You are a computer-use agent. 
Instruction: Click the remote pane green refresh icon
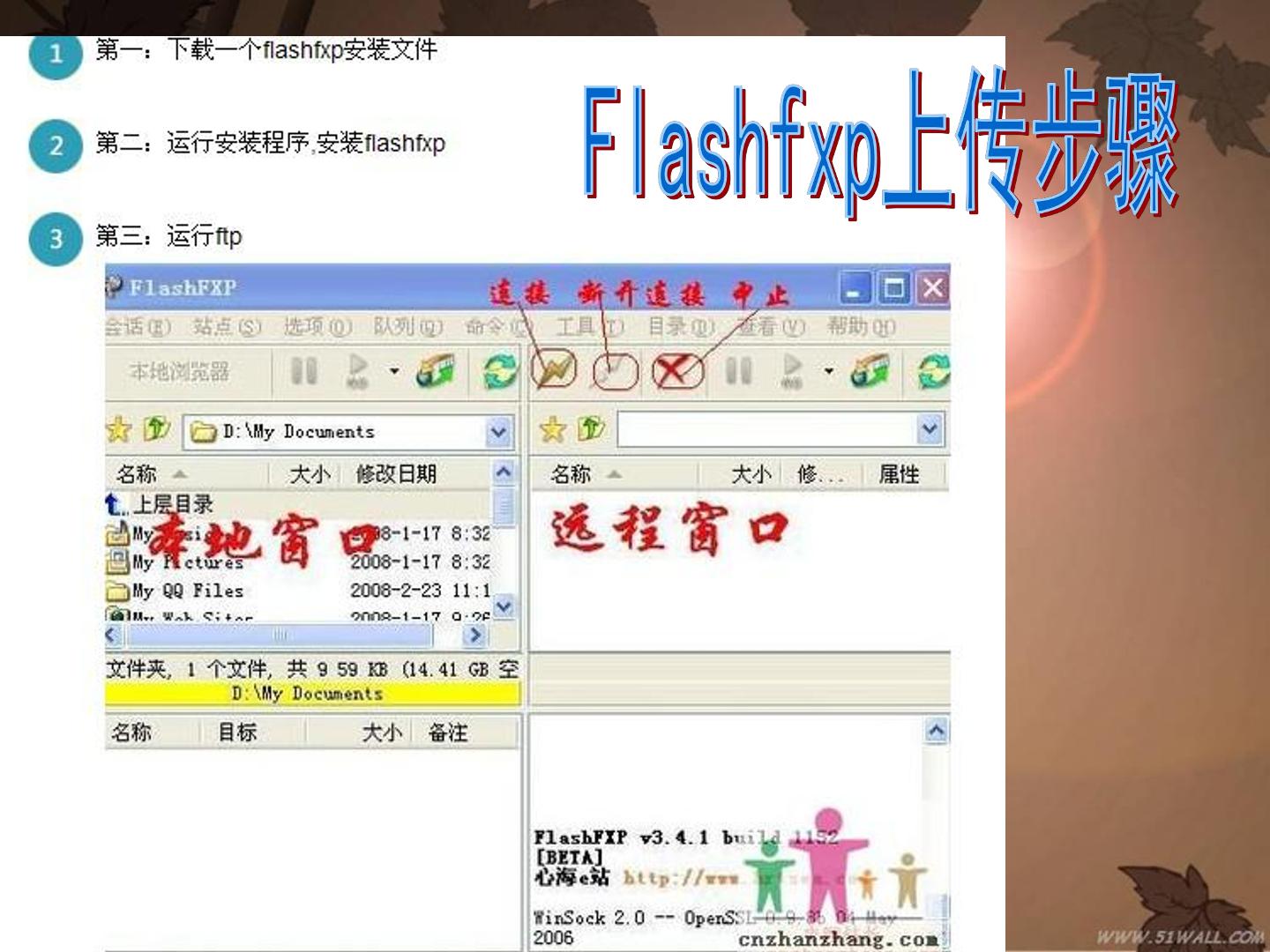pos(933,371)
